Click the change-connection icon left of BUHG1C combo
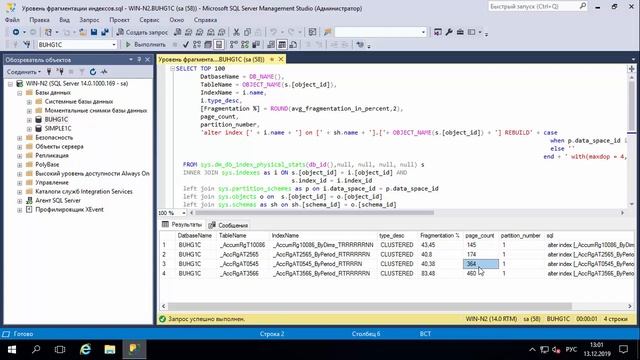This screenshot has width=640, height=360. 27,44
